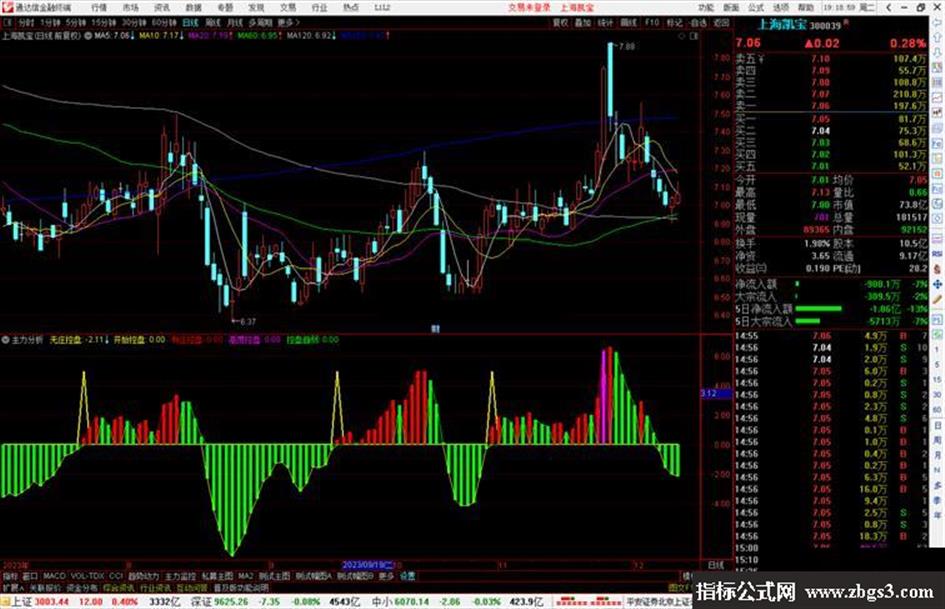Open the 行业资讯 tab
This screenshot has height=609, width=945.
click(x=155, y=588)
